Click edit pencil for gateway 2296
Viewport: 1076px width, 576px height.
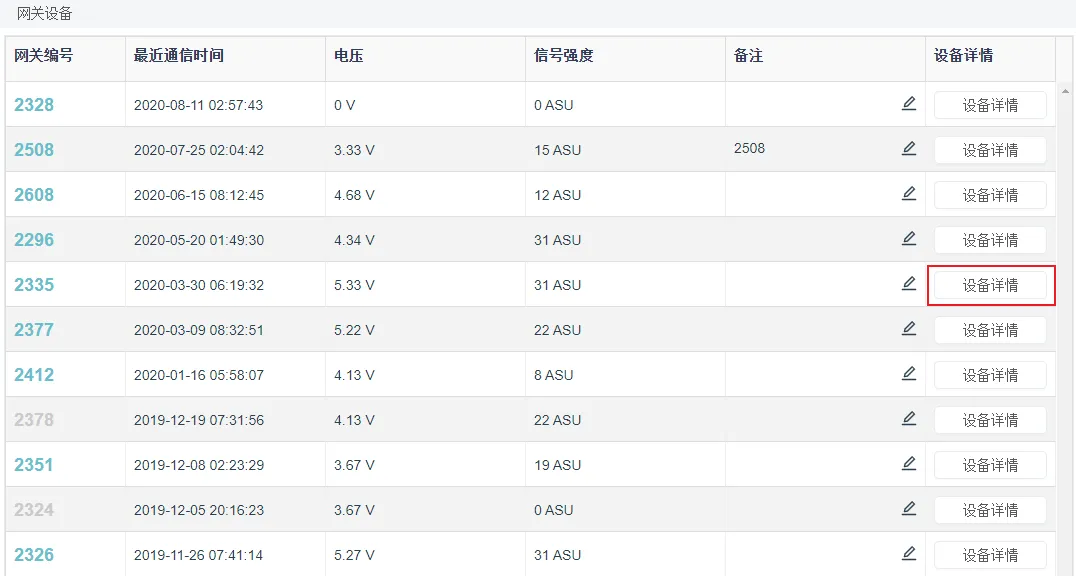(x=909, y=238)
